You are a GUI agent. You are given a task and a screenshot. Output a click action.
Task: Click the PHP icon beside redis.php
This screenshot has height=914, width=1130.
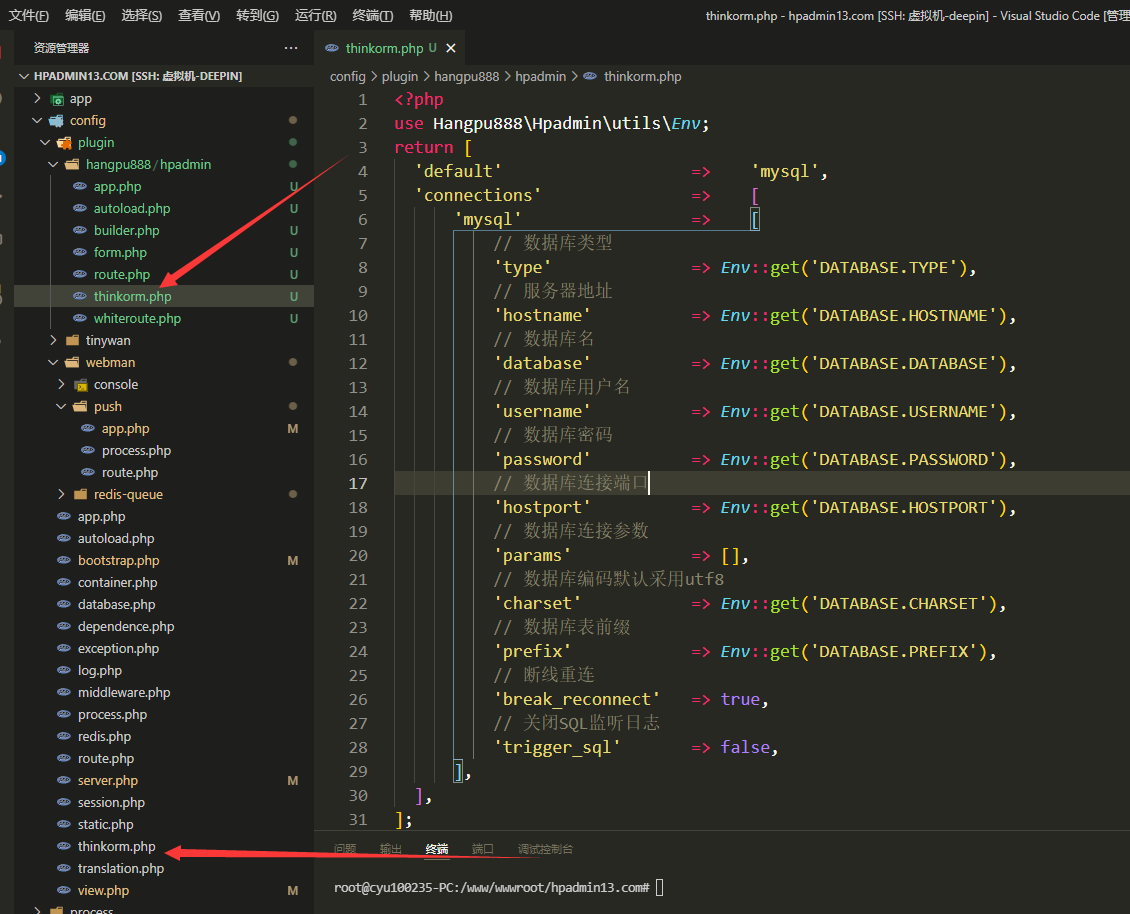[64, 737]
